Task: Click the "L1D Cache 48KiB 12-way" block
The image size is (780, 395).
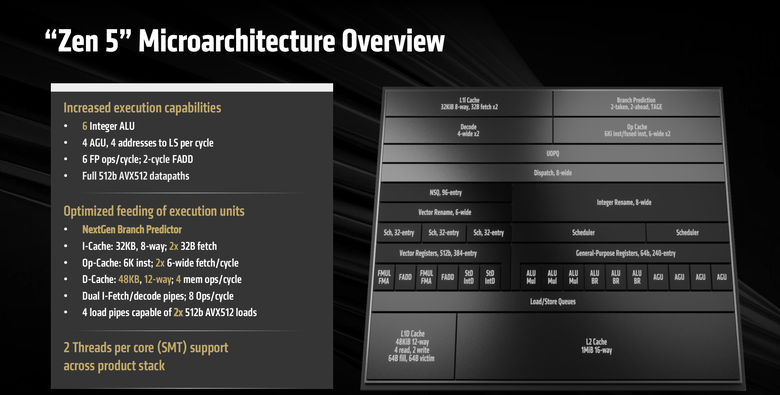Action: point(411,346)
